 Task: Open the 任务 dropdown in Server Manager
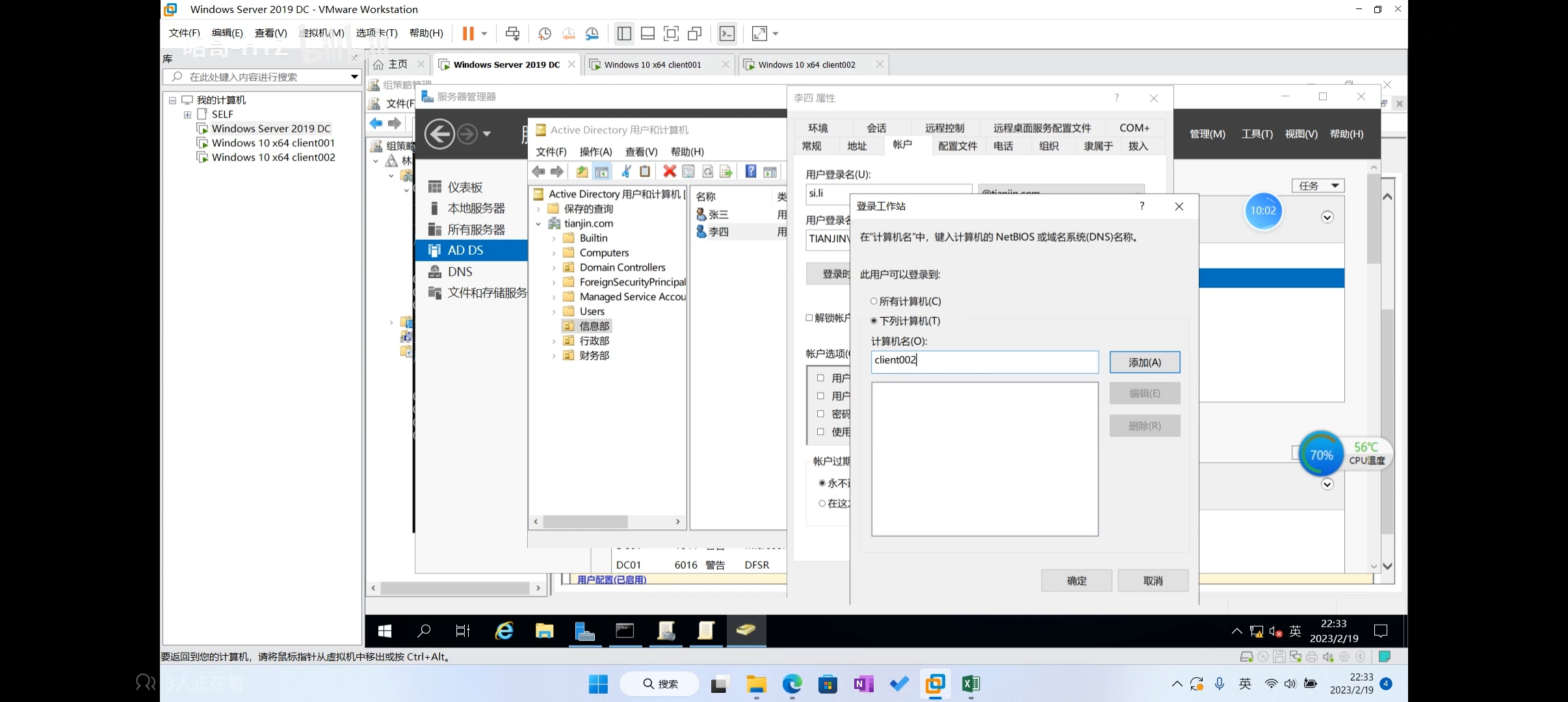click(x=1318, y=186)
